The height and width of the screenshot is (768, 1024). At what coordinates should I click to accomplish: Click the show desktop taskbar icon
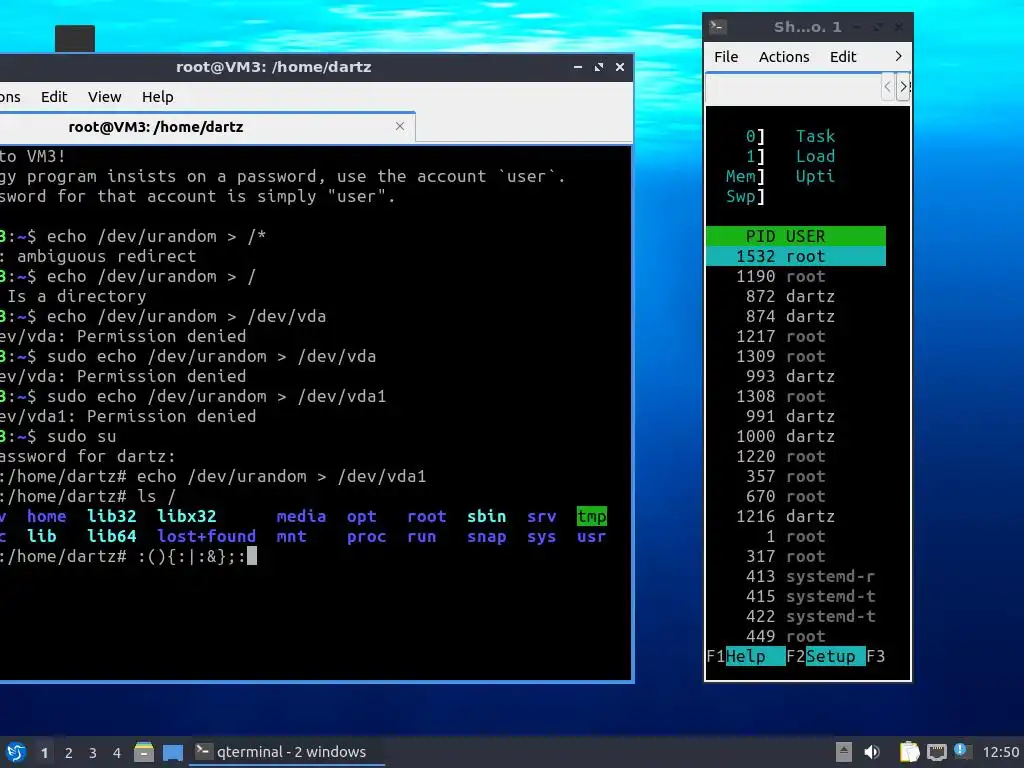coord(173,752)
